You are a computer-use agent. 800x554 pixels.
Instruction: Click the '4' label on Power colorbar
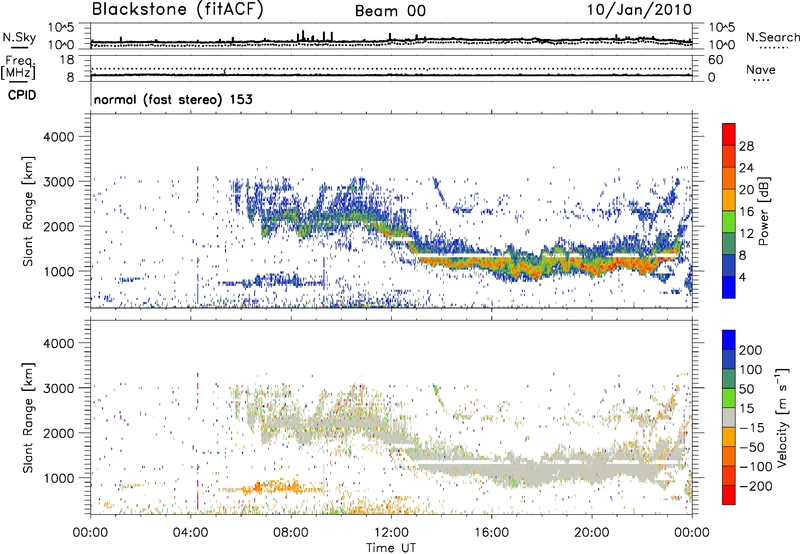(743, 277)
